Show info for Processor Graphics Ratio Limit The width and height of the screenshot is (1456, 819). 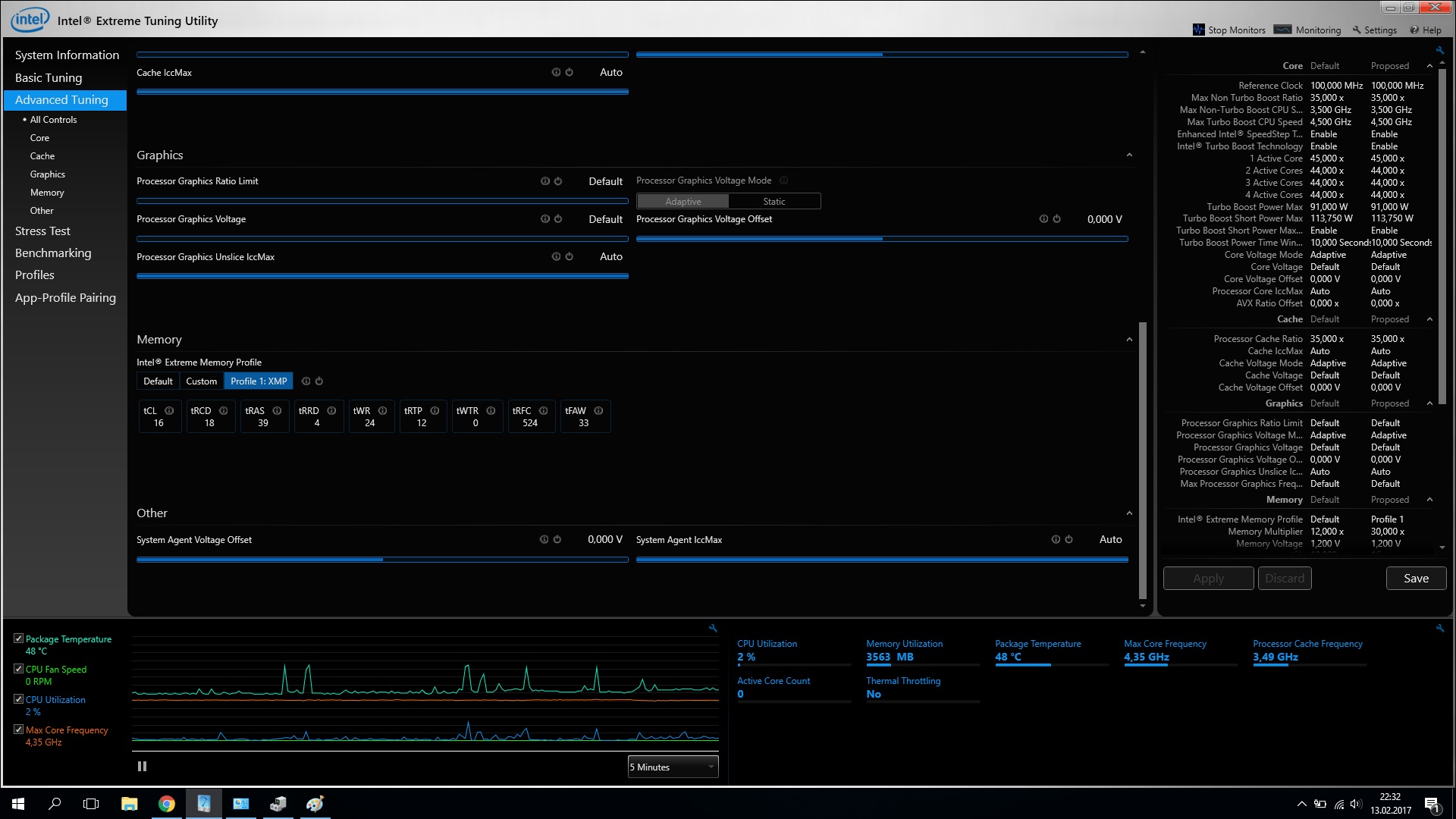[544, 181]
